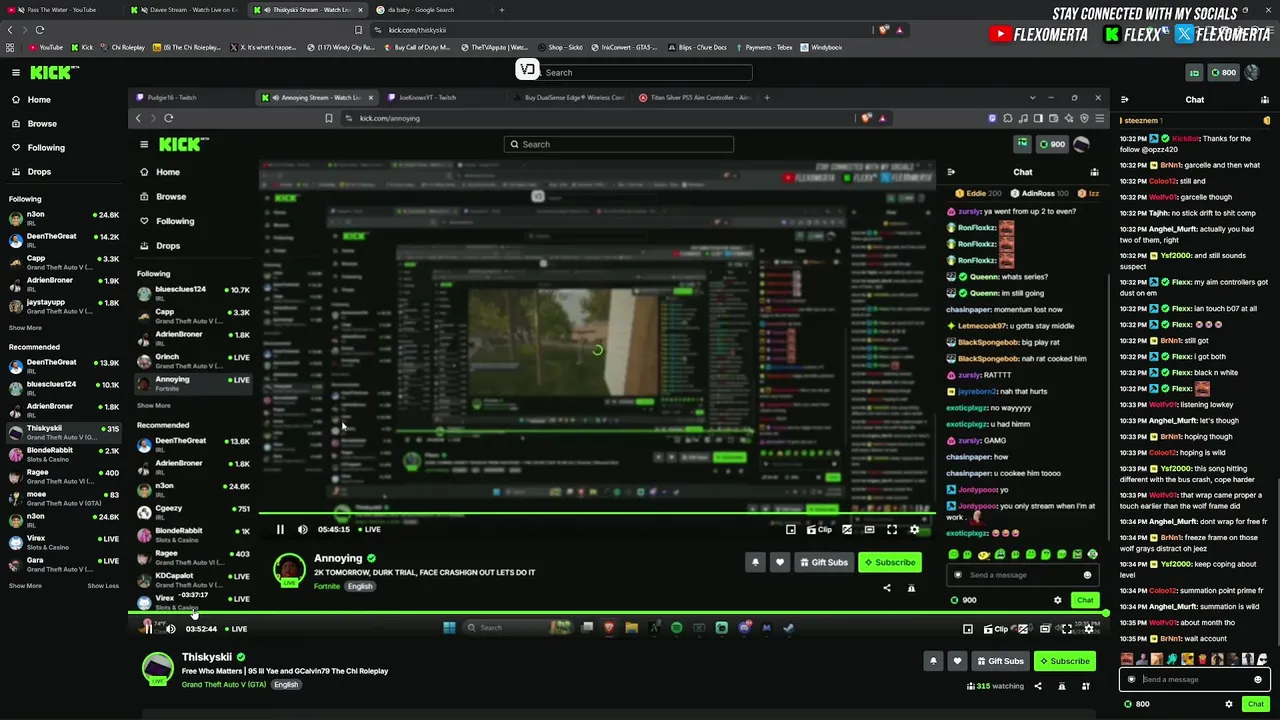Open outer chat settings gear
The image size is (1280, 720).
1229,704
